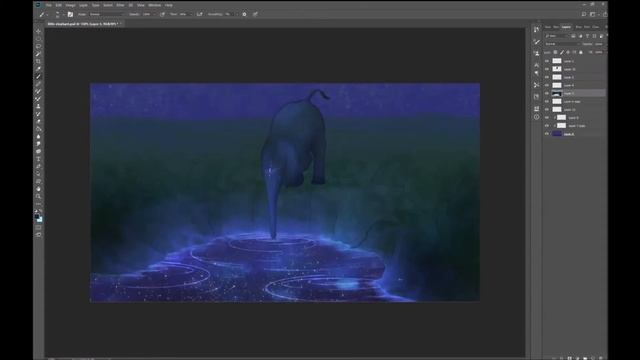The width and height of the screenshot is (640, 360).
Task: Select the Type (T) tool
Action: tap(39, 159)
